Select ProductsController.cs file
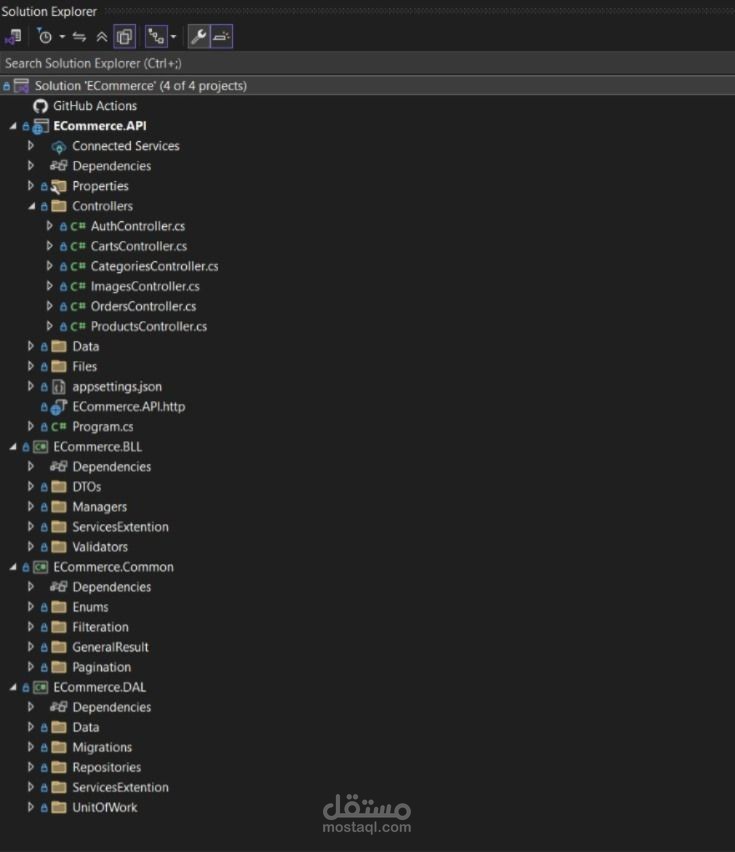 (148, 327)
